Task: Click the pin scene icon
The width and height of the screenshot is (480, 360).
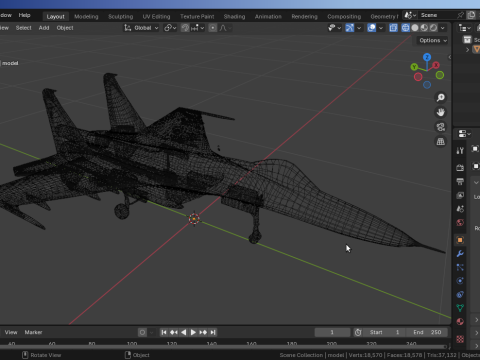Action: (x=460, y=15)
